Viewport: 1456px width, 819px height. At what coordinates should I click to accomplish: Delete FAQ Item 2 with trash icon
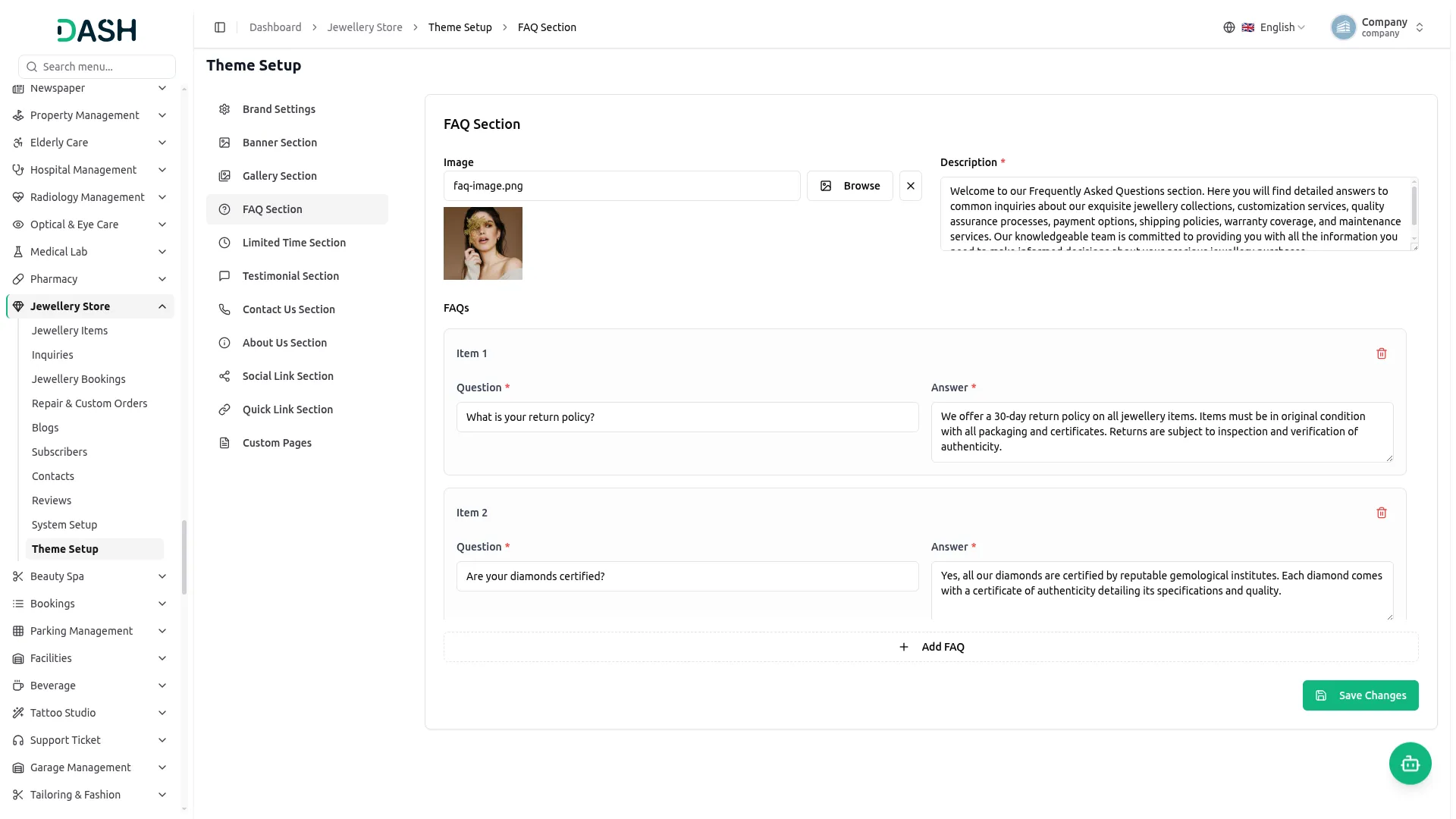(x=1382, y=513)
